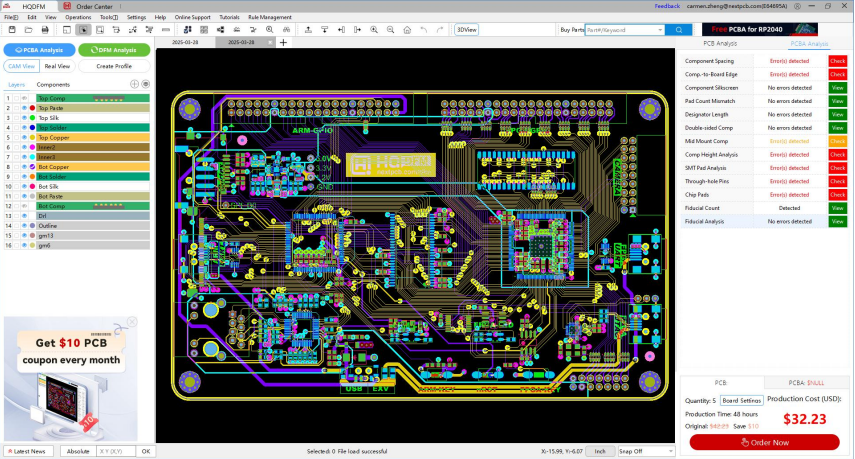855x459 pixels.
Task: Toggle visibility eye of Top Silk layer
Action: point(24,117)
